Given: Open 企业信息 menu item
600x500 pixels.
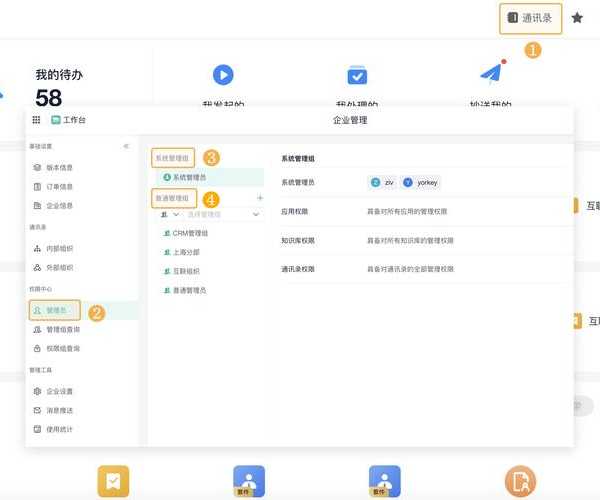Looking at the screenshot, I should [x=59, y=205].
